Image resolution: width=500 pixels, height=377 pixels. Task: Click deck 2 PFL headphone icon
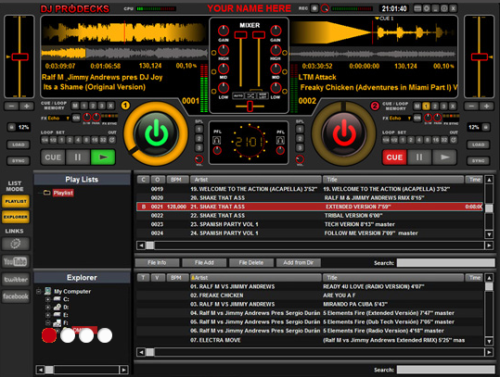click(280, 140)
